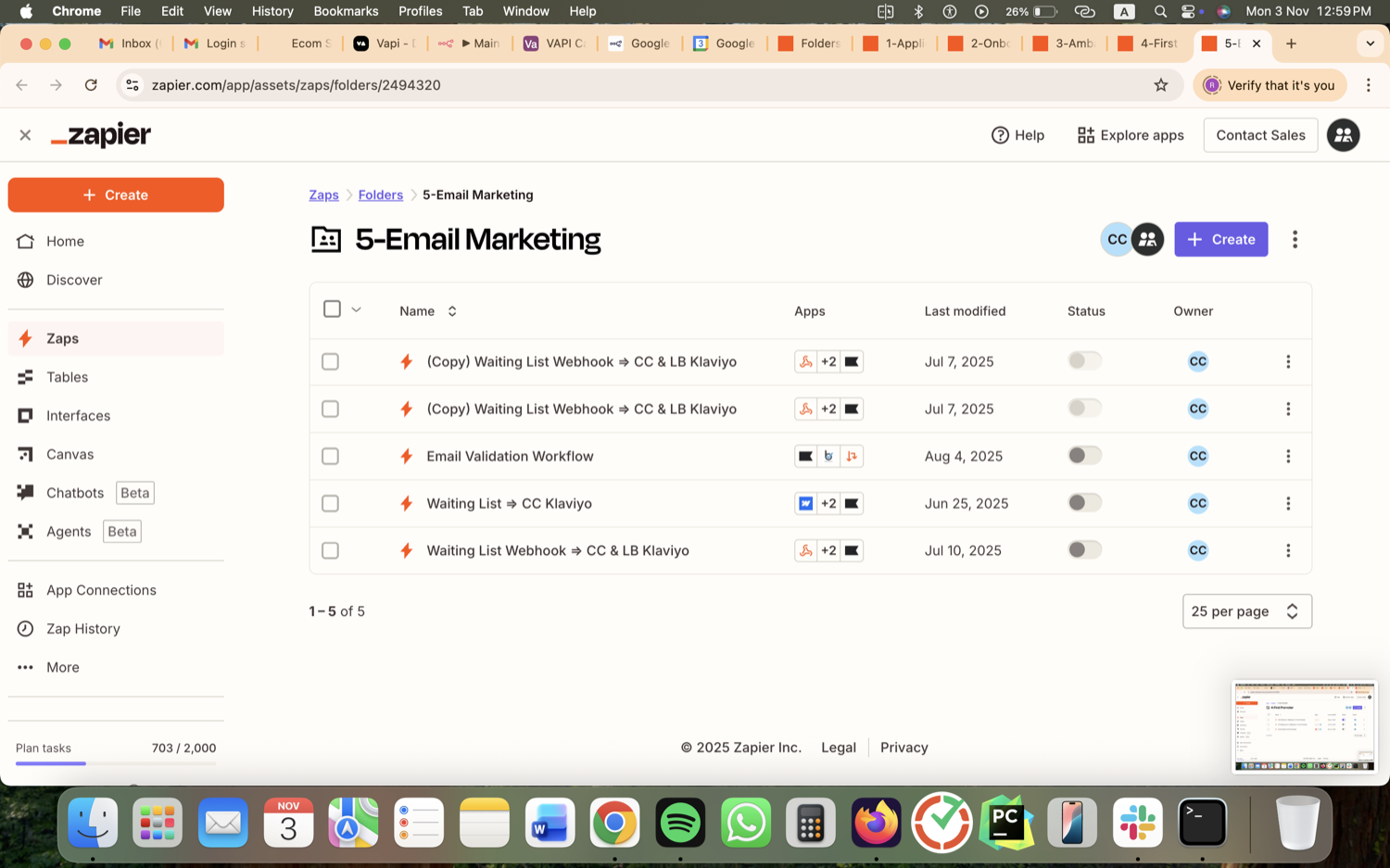Viewport: 1390px width, 868px height.
Task: Close the Zapier sidebar with X
Action: click(x=25, y=135)
